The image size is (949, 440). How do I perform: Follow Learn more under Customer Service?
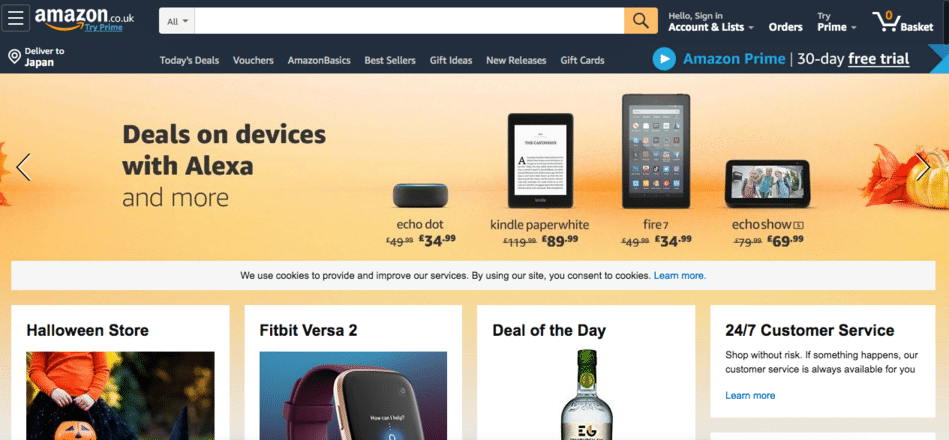click(750, 395)
